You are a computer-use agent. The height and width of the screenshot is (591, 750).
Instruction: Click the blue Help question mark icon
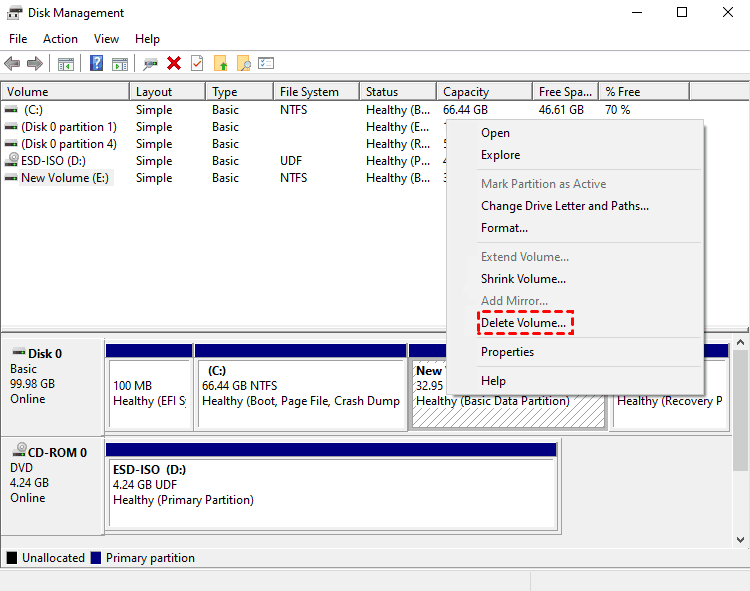pyautogui.click(x=97, y=63)
